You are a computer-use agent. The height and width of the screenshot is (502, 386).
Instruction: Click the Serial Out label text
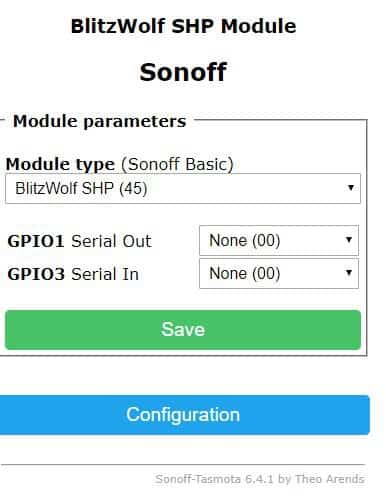111,241
